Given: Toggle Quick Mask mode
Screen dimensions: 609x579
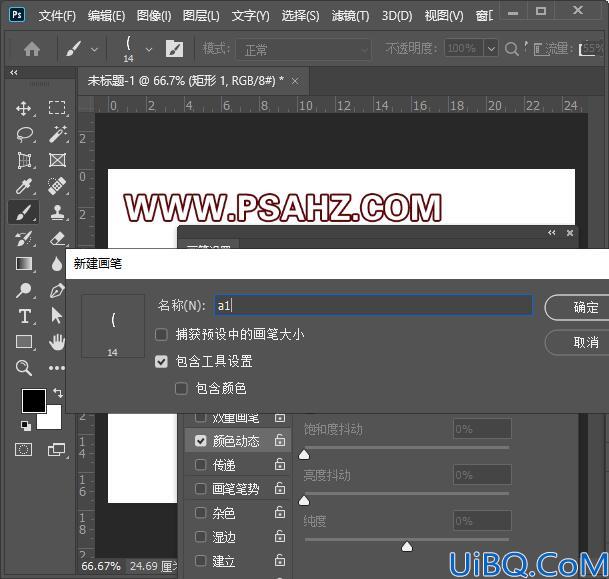Looking at the screenshot, I should 23,450.
